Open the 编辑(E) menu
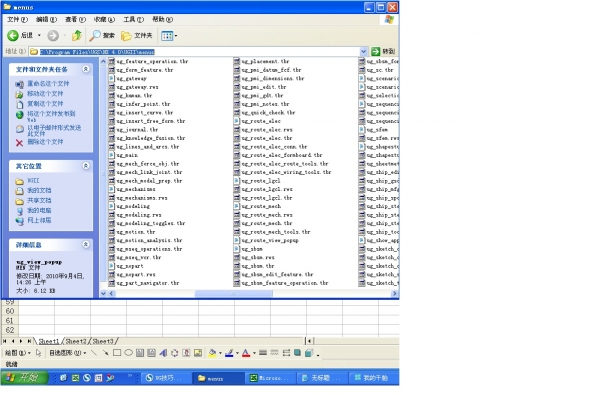The image size is (600, 395). [46, 19]
